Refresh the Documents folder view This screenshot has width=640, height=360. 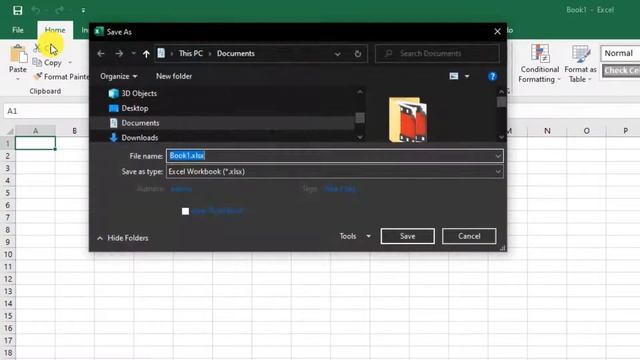coord(358,54)
